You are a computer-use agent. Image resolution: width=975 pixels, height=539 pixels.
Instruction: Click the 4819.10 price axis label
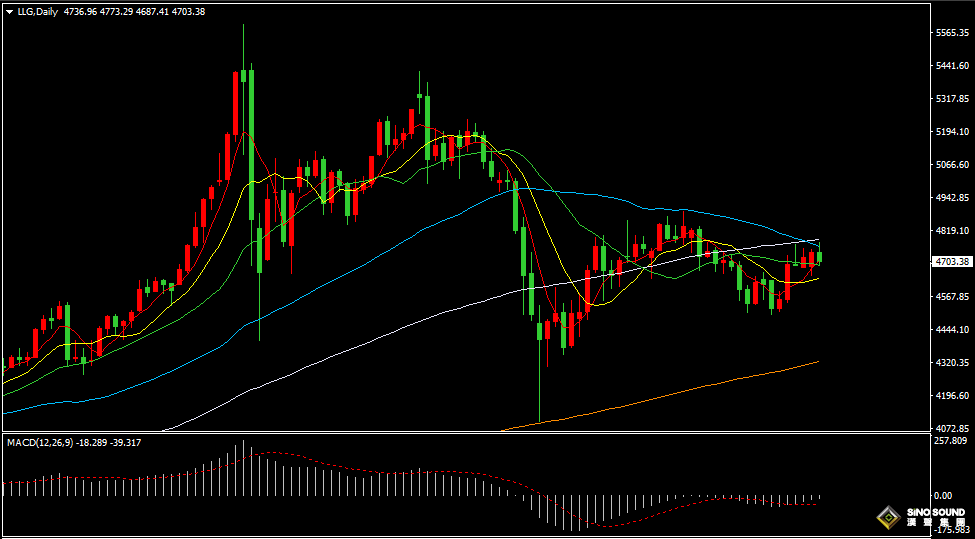point(953,231)
